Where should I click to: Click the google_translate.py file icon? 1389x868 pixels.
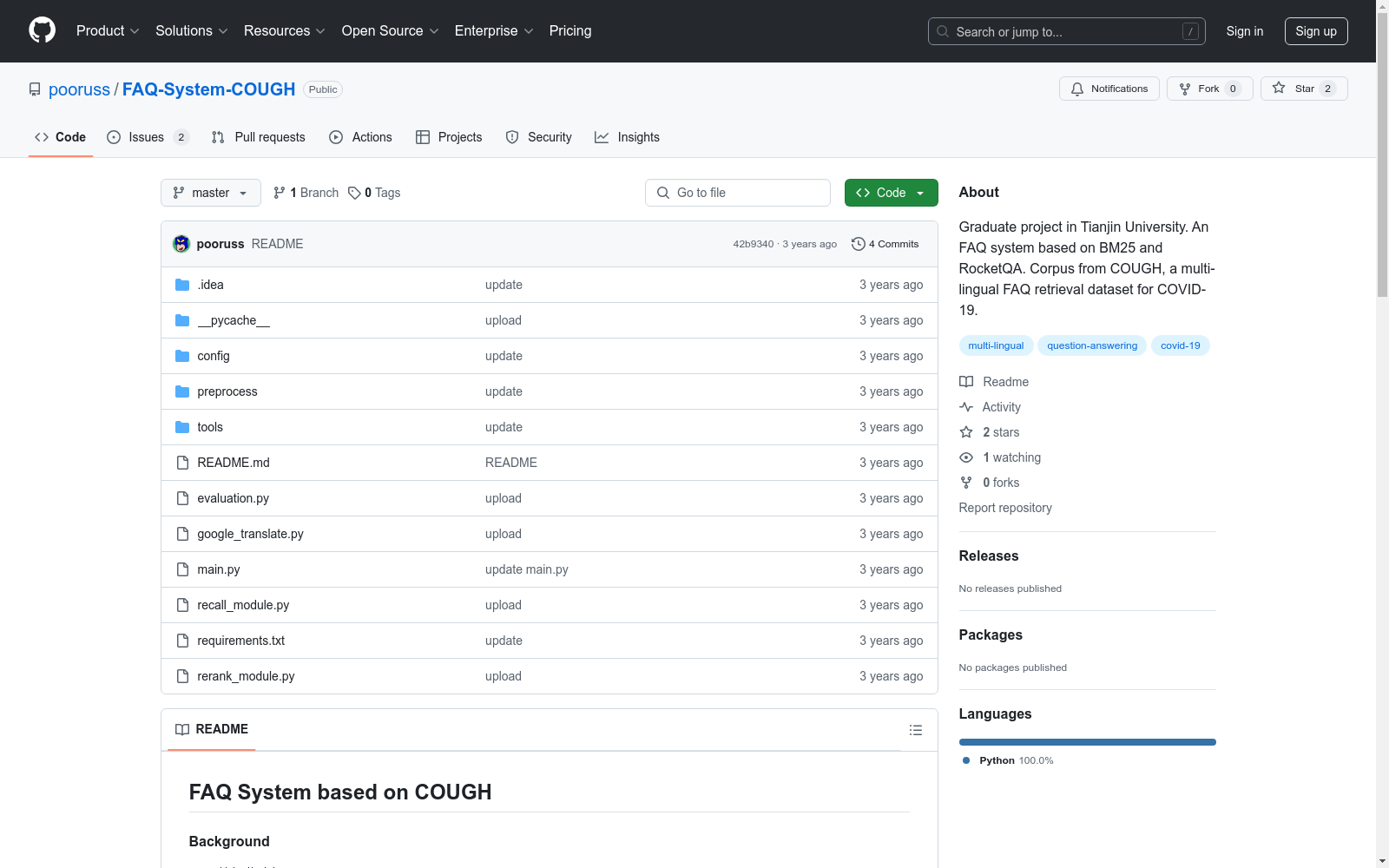click(182, 534)
